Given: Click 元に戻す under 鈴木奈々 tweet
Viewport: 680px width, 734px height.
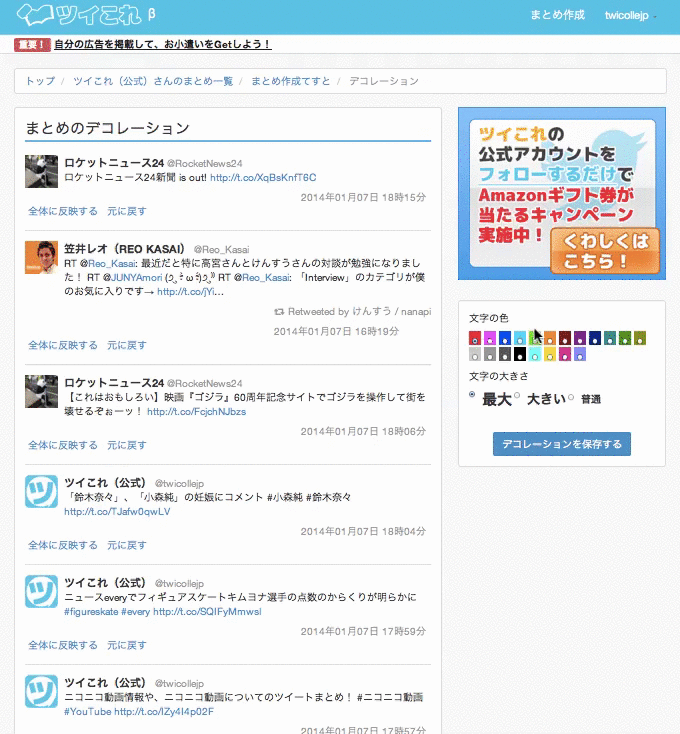Looking at the screenshot, I should click(x=127, y=545).
